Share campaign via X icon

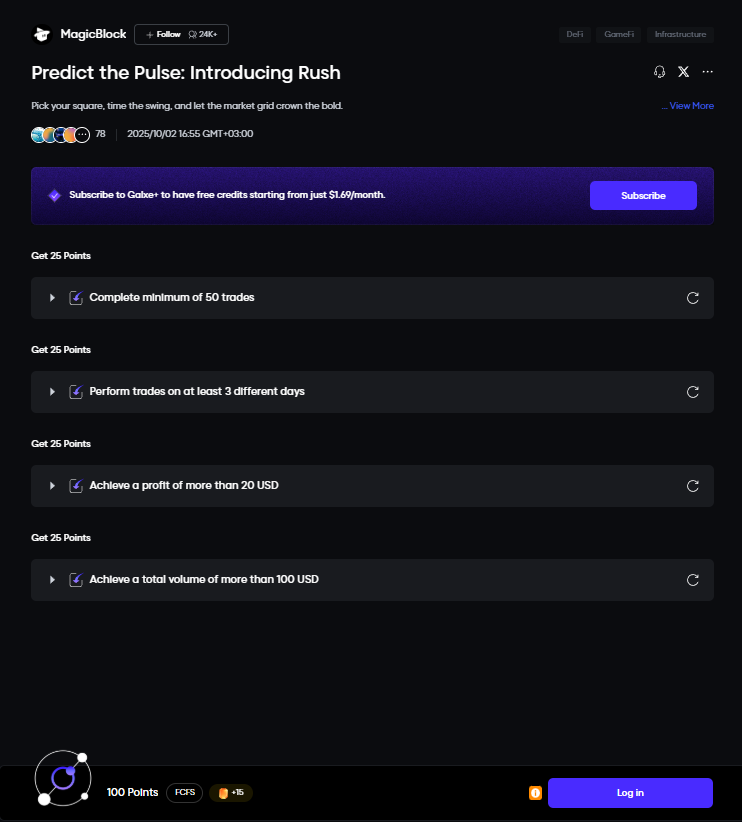[684, 72]
